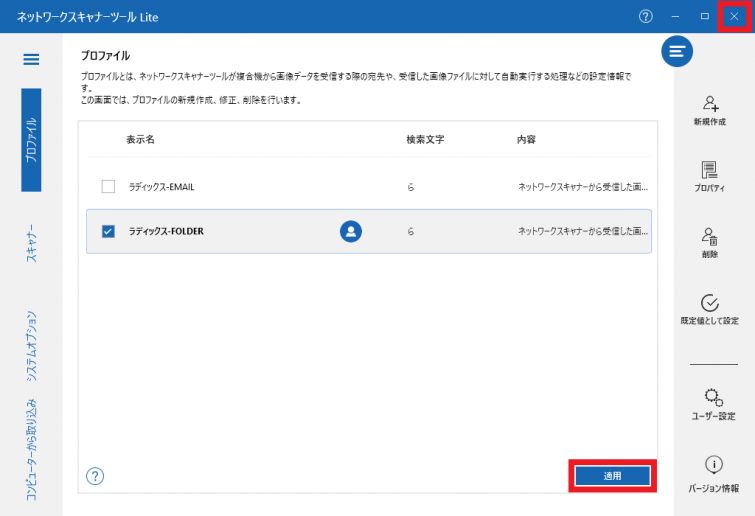Maximize the ネットワークスキャナーツール window
Viewport: 755px width, 516px height.
click(704, 16)
